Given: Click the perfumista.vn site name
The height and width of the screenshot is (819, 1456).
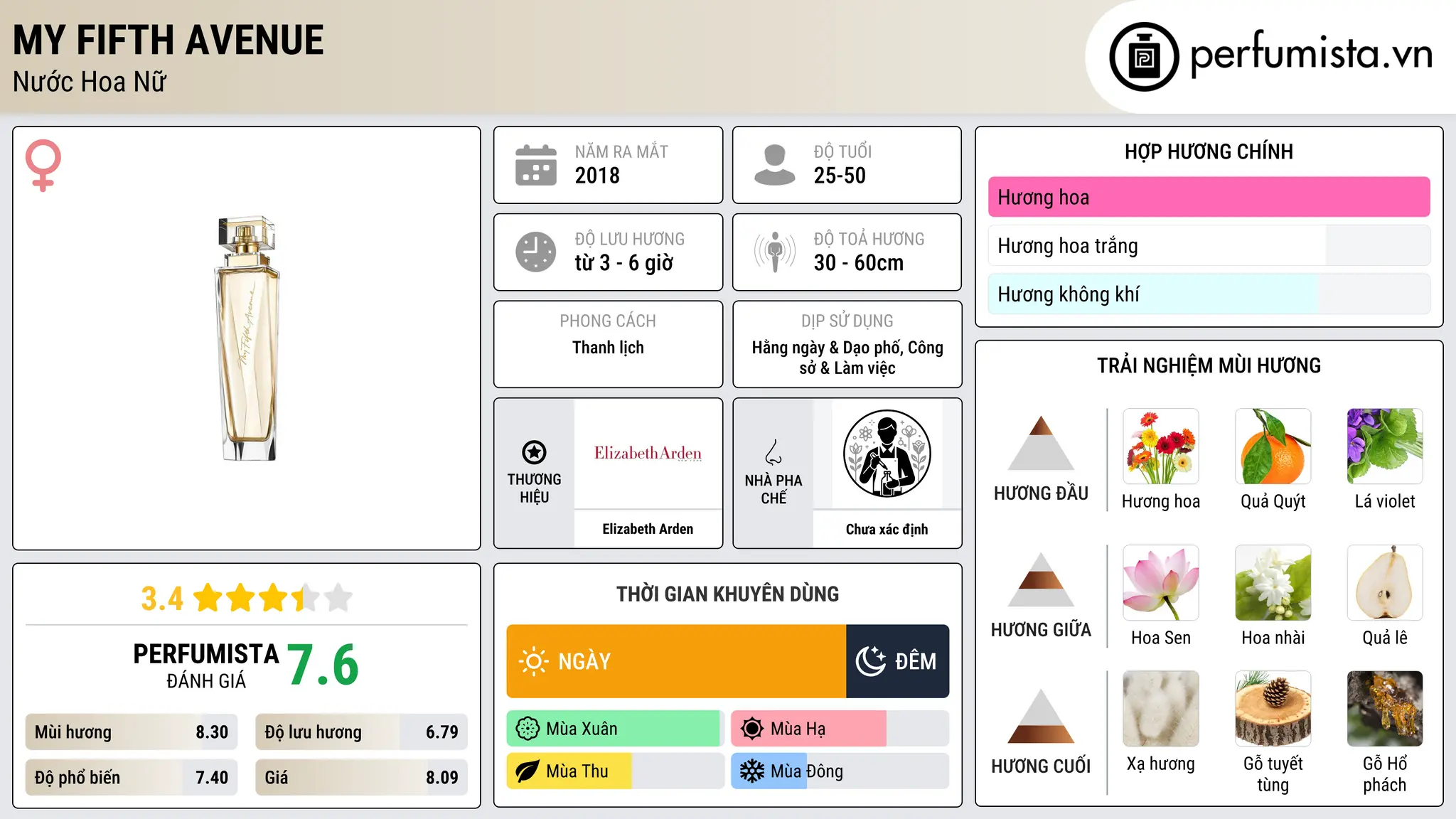Looking at the screenshot, I should [1311, 53].
